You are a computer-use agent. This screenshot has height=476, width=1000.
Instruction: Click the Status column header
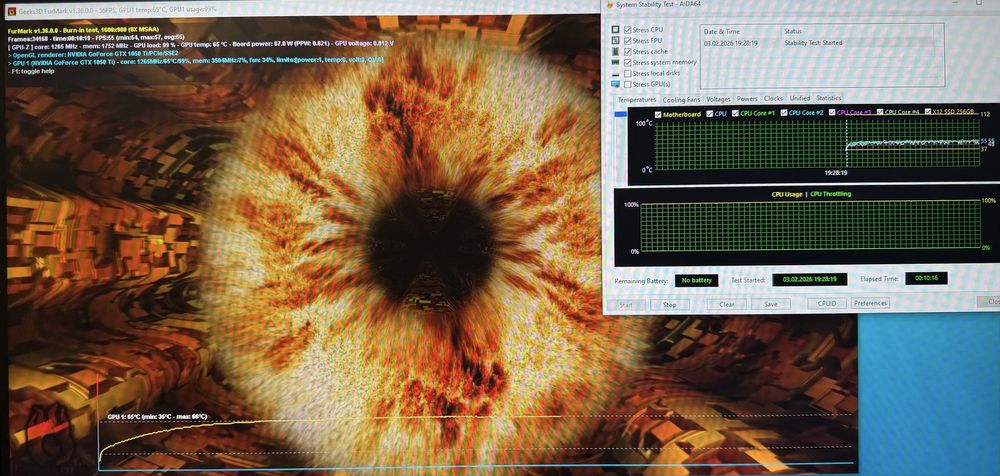pyautogui.click(x=793, y=31)
